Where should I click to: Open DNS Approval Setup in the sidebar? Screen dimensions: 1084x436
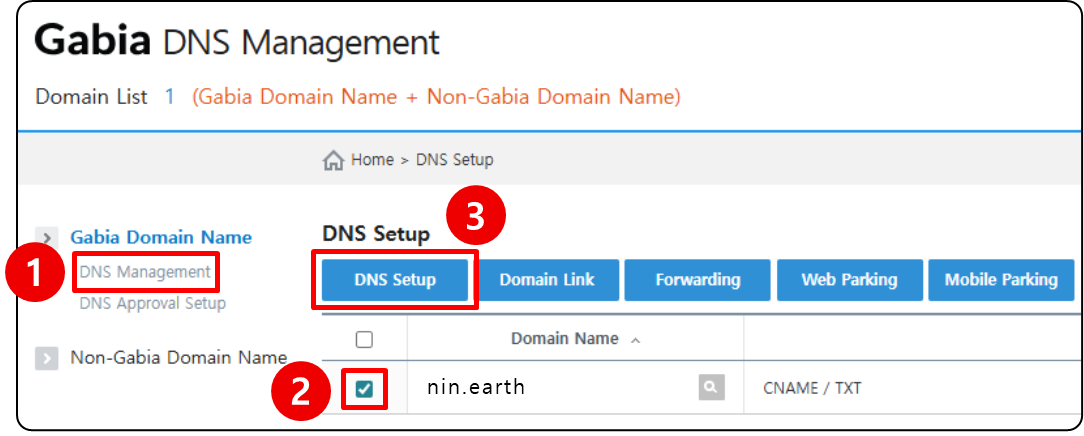(152, 303)
